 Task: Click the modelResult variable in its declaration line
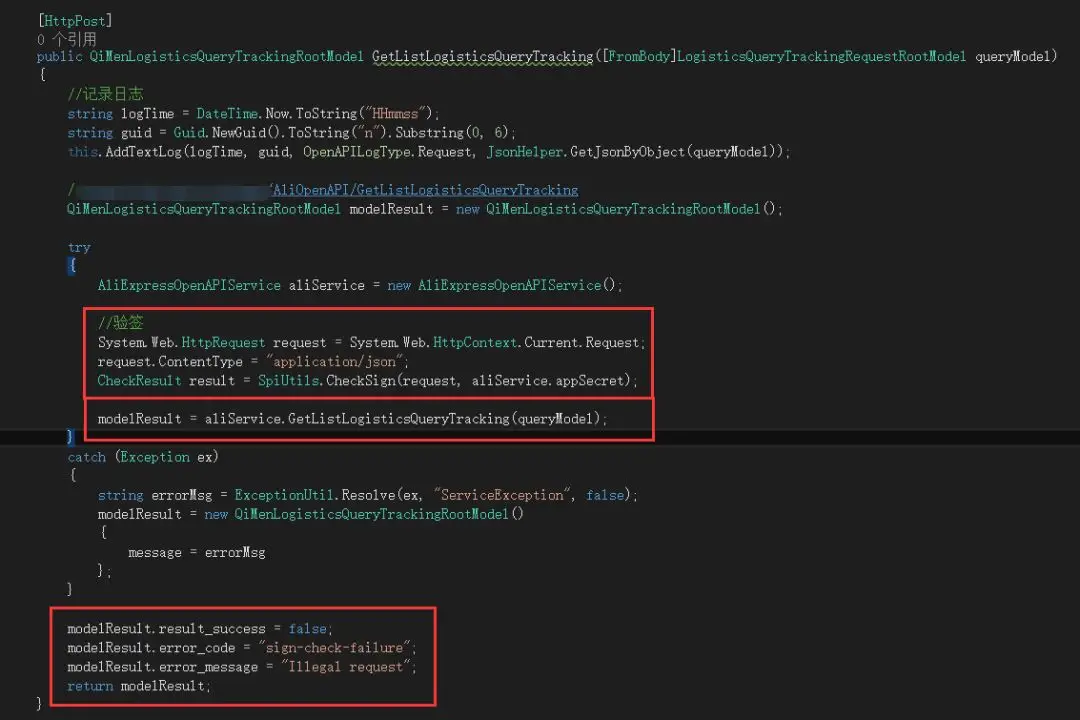tap(391, 209)
